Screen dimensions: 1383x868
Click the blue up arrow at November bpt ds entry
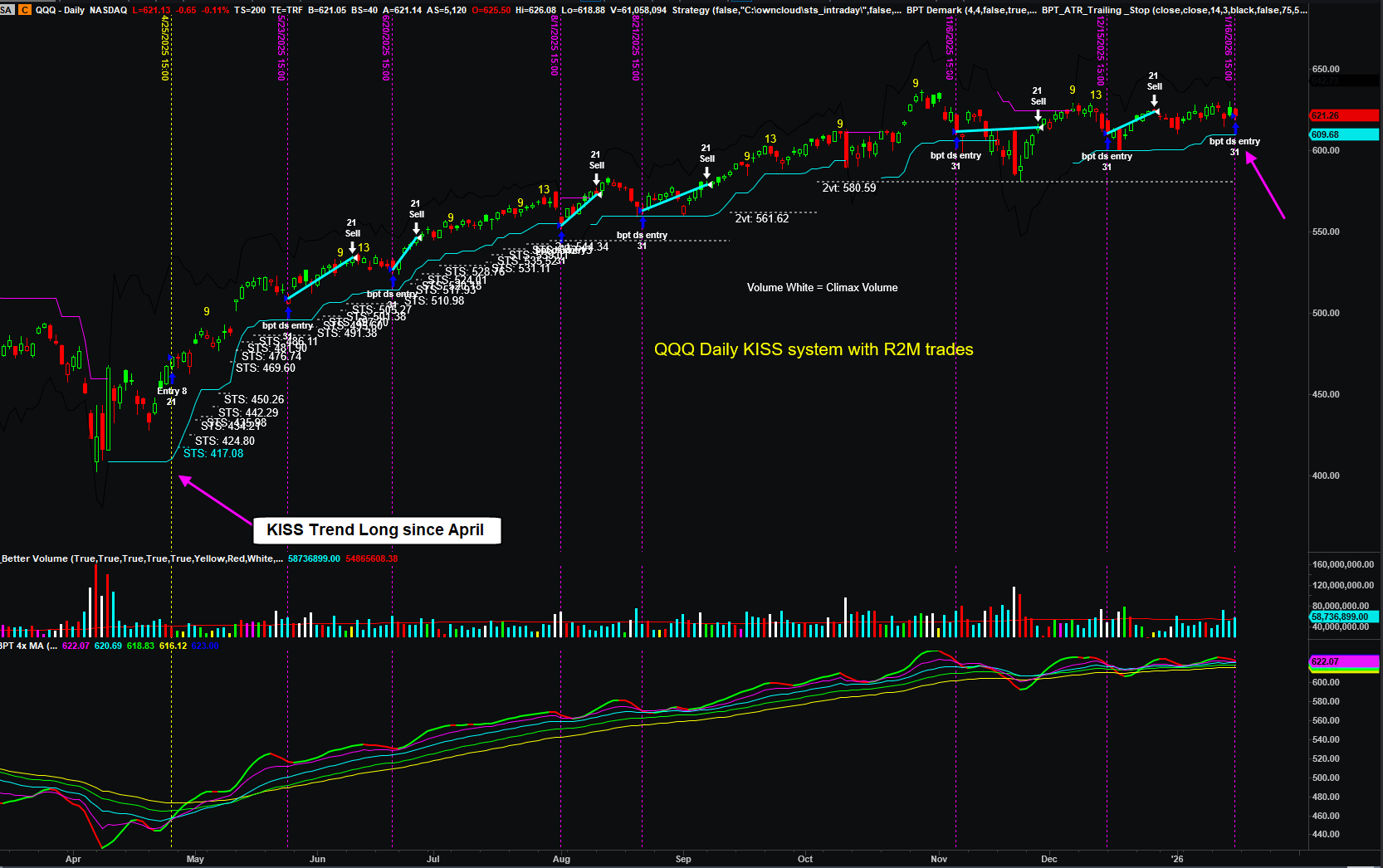[x=956, y=142]
